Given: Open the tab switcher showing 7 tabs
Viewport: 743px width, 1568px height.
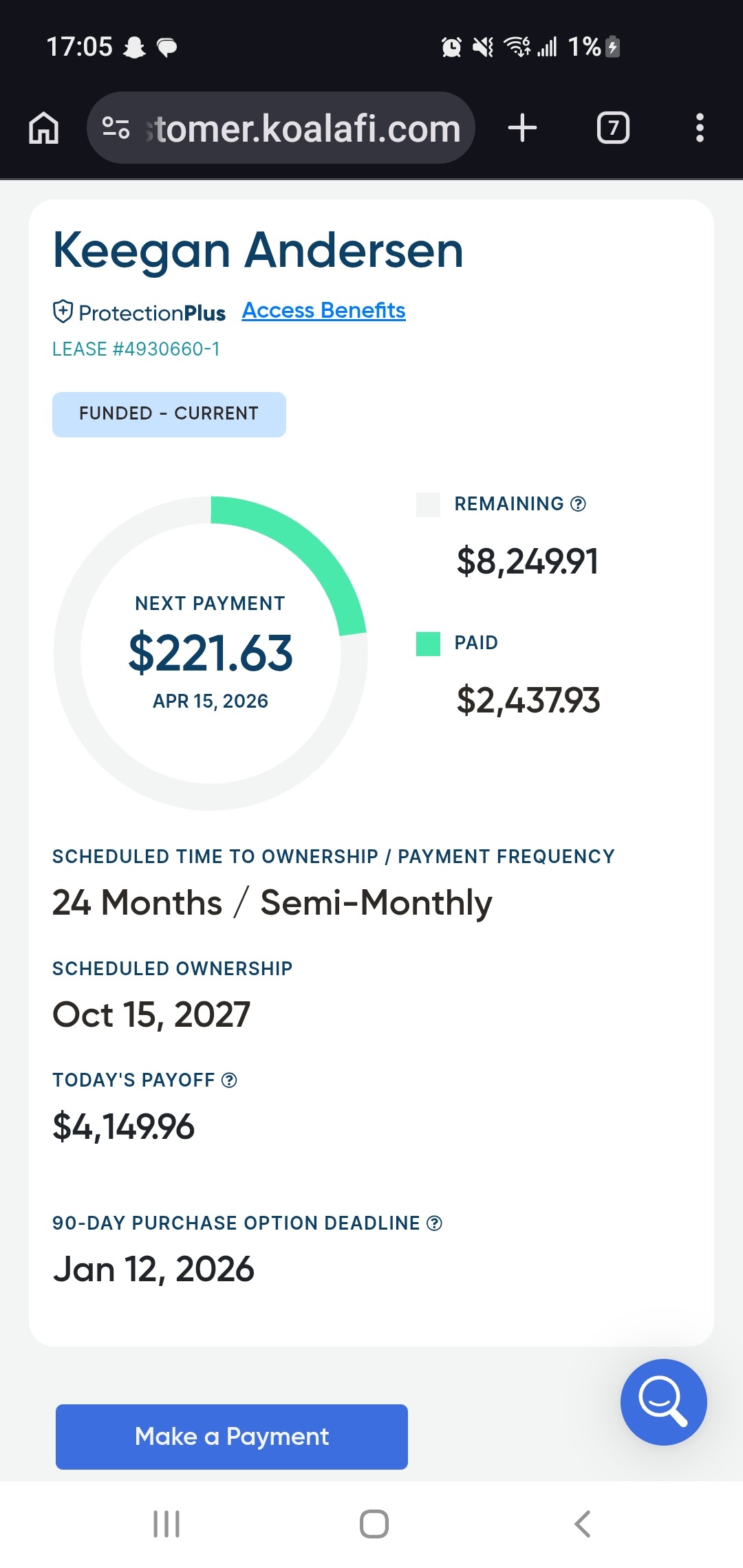Looking at the screenshot, I should (613, 128).
